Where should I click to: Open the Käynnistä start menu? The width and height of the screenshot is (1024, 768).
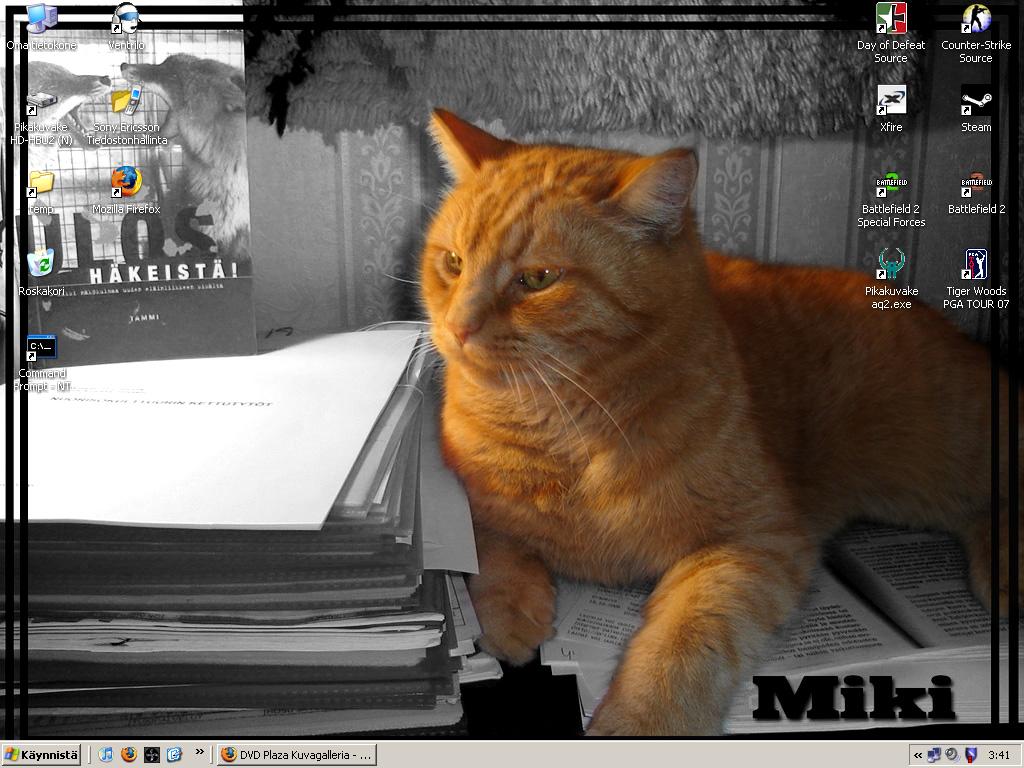point(41,755)
